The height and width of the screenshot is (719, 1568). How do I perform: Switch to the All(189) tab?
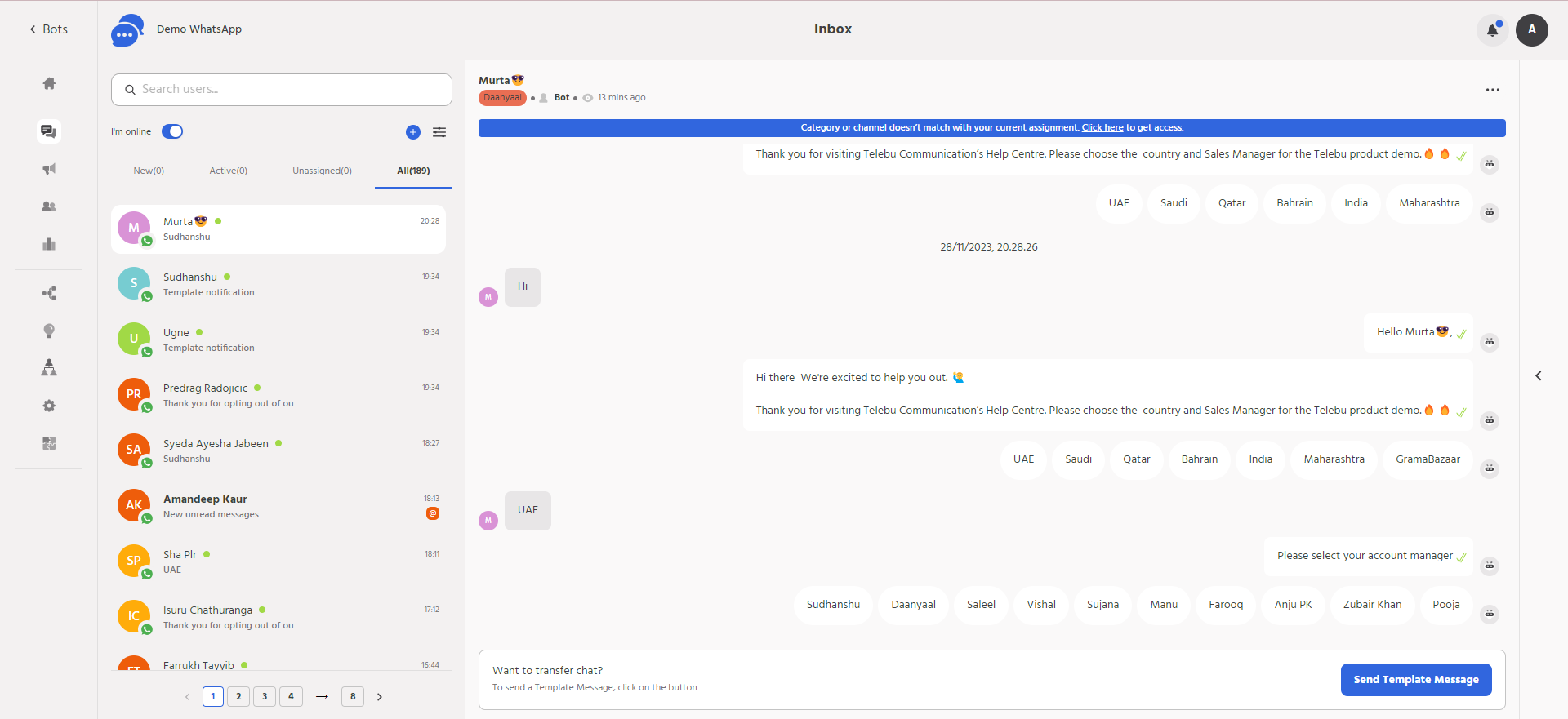[x=413, y=171]
